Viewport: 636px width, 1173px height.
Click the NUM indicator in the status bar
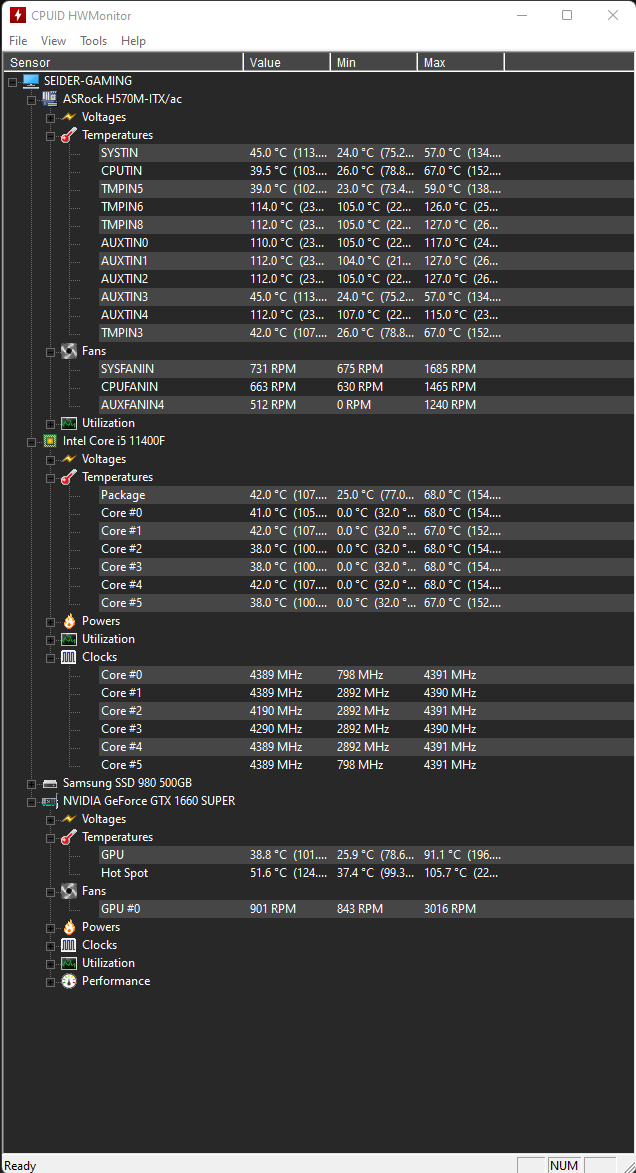[563, 1164]
